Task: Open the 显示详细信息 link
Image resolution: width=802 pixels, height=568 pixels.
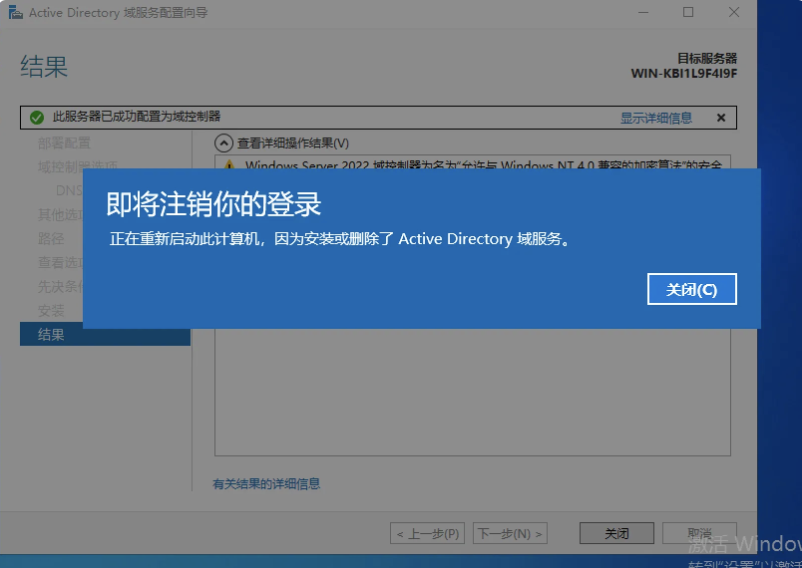Action: pyautogui.click(x=656, y=118)
